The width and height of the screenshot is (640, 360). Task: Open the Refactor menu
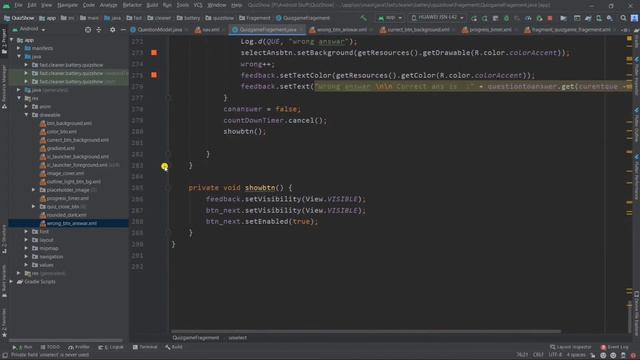132,5
